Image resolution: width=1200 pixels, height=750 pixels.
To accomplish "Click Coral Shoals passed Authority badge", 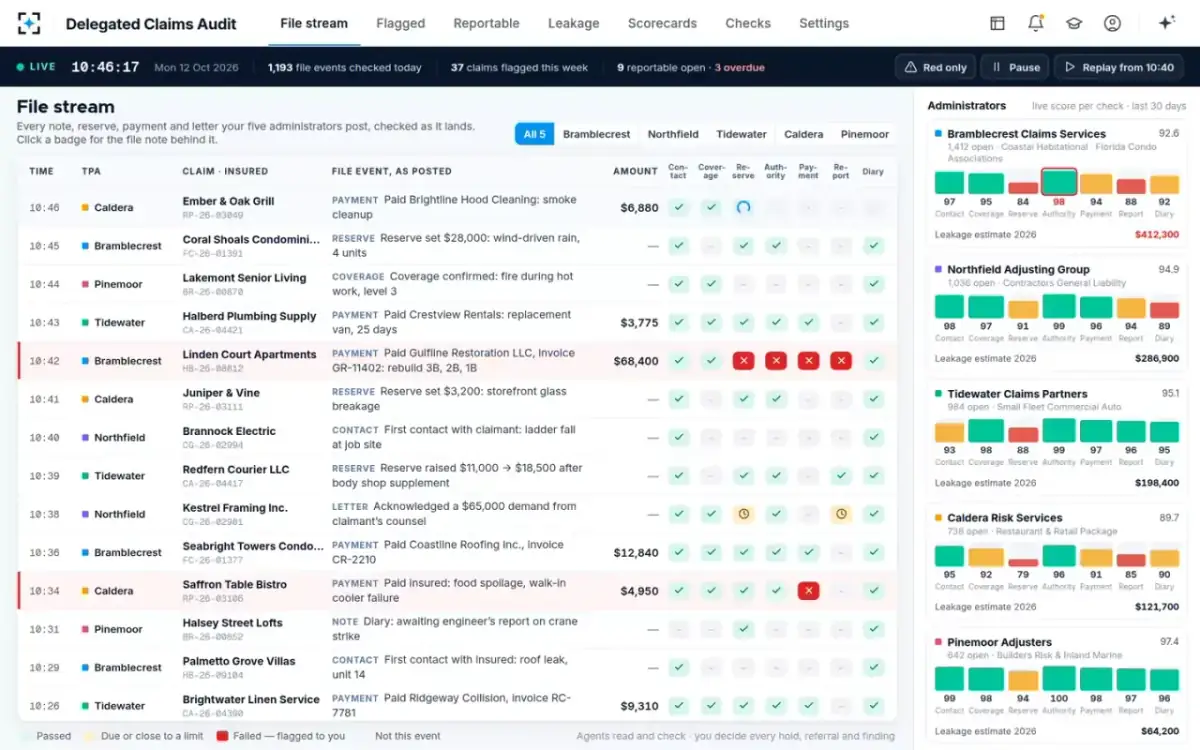I will tap(776, 246).
